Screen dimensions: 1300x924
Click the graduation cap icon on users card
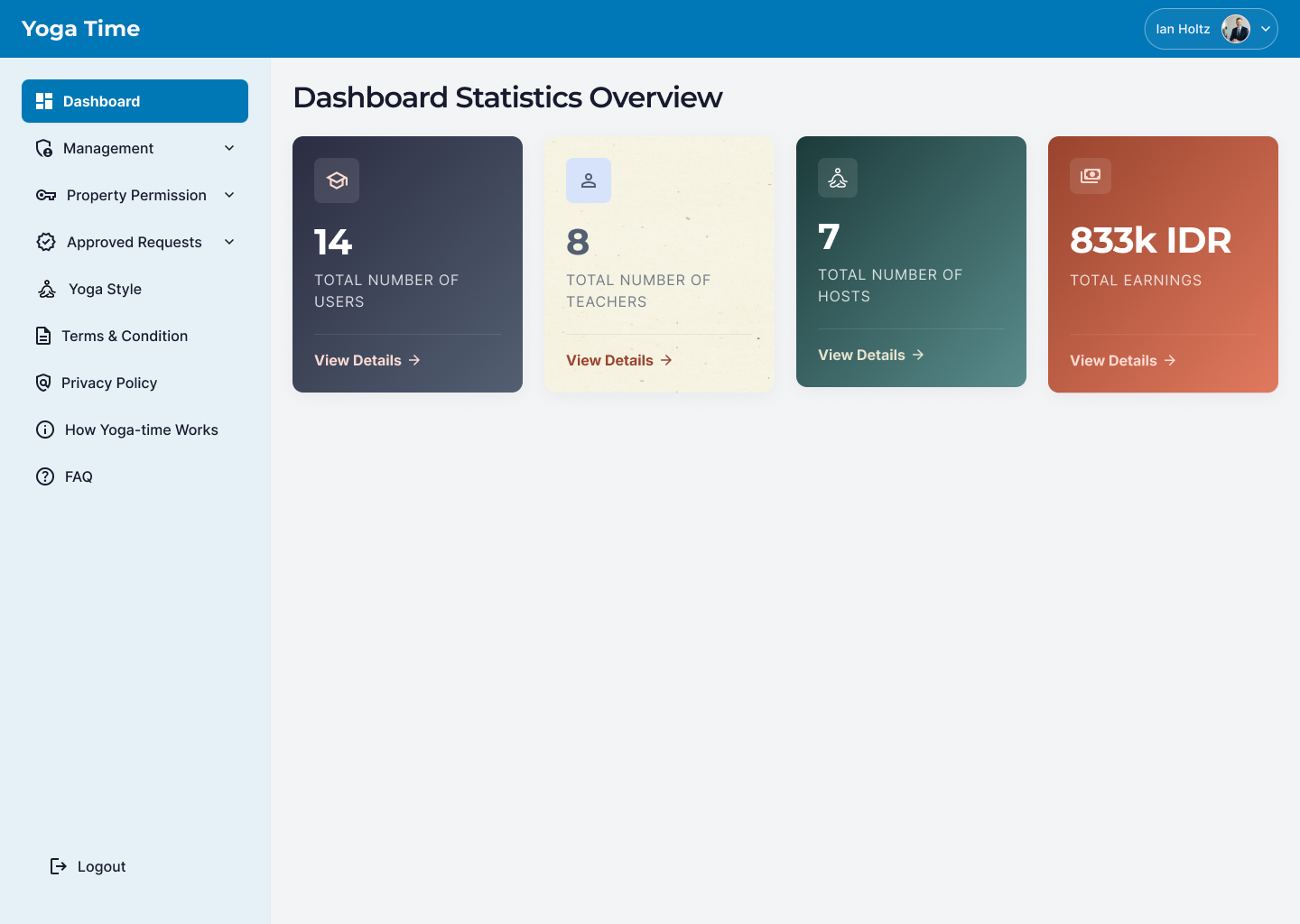(x=337, y=180)
